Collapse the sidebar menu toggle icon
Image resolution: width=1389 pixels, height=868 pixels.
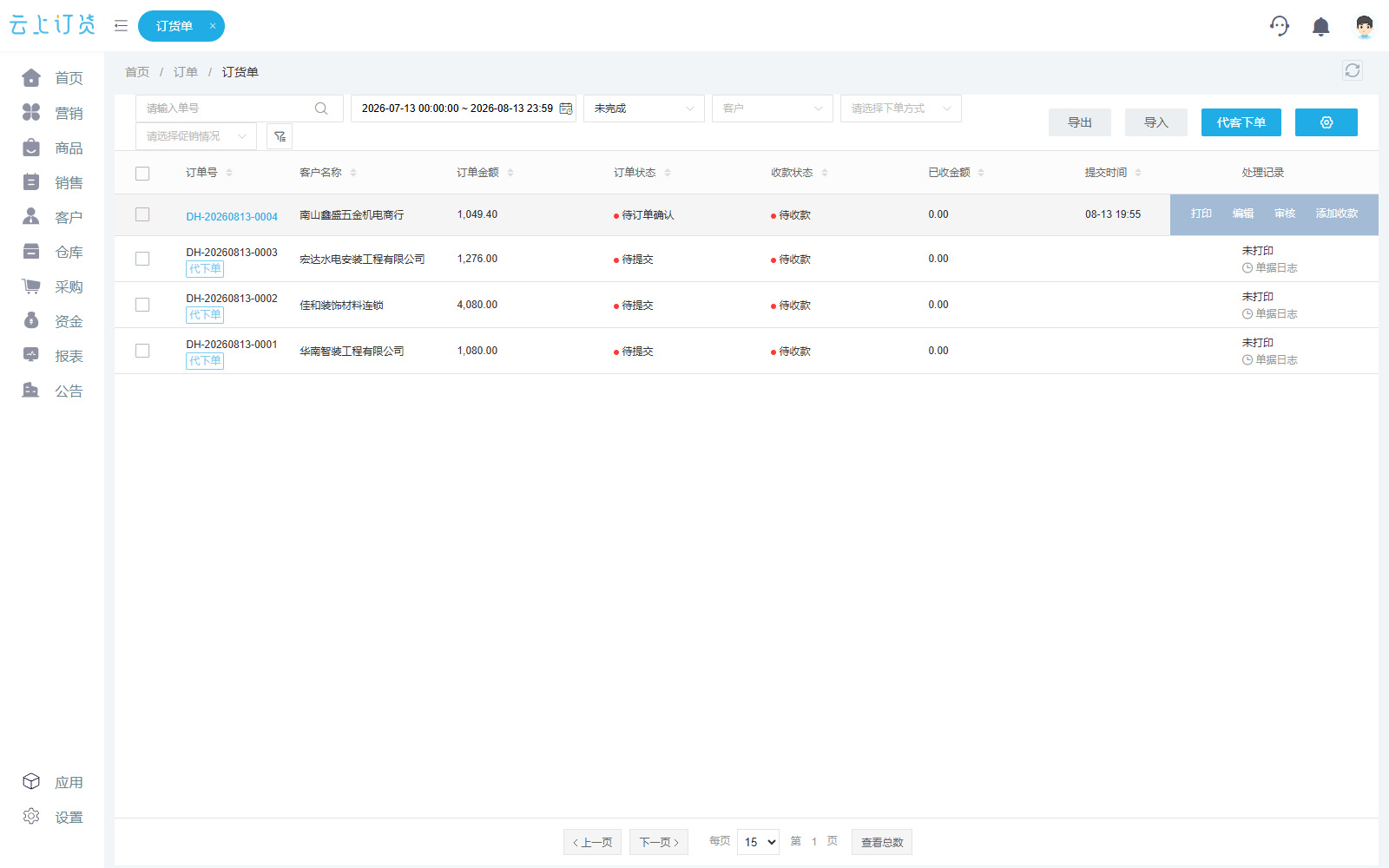(121, 26)
